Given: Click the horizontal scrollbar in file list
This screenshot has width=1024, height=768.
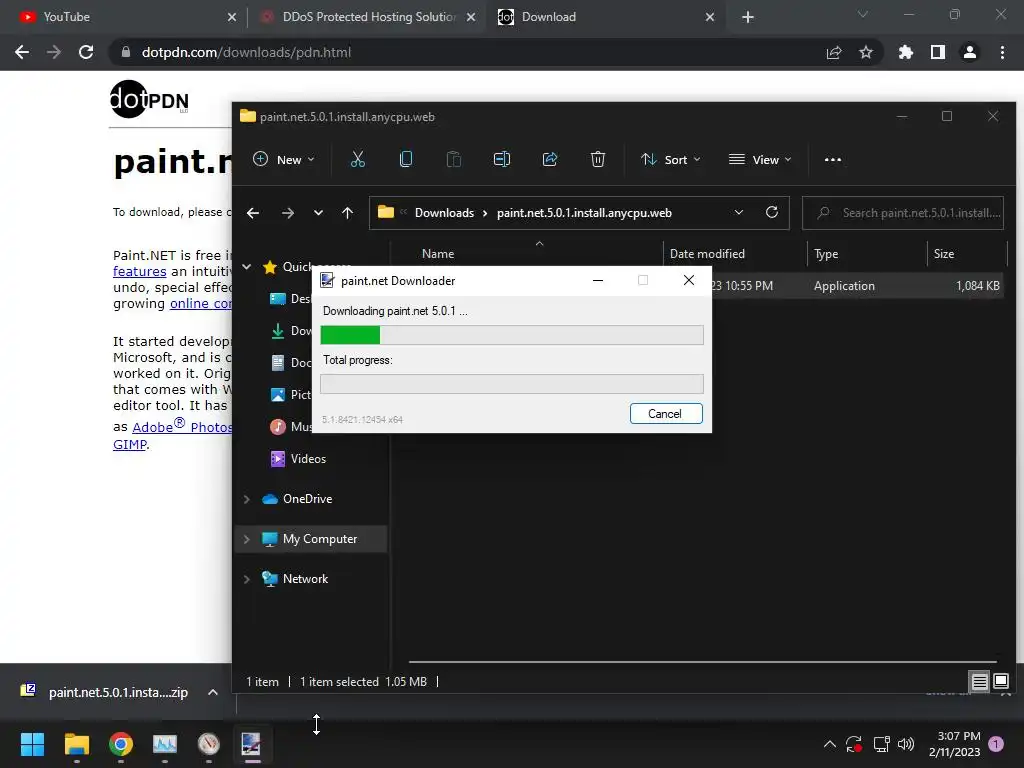Looking at the screenshot, I should pos(703,662).
